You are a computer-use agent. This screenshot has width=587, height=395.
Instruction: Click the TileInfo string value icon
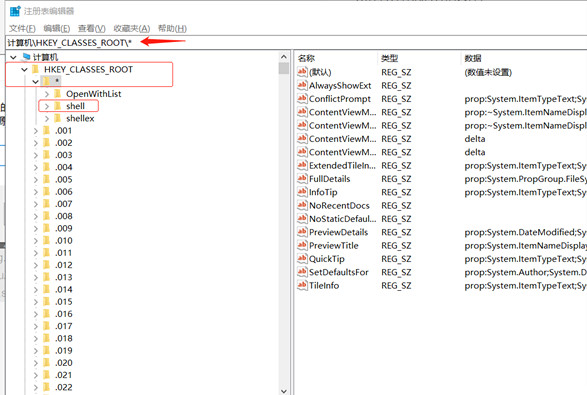point(302,285)
